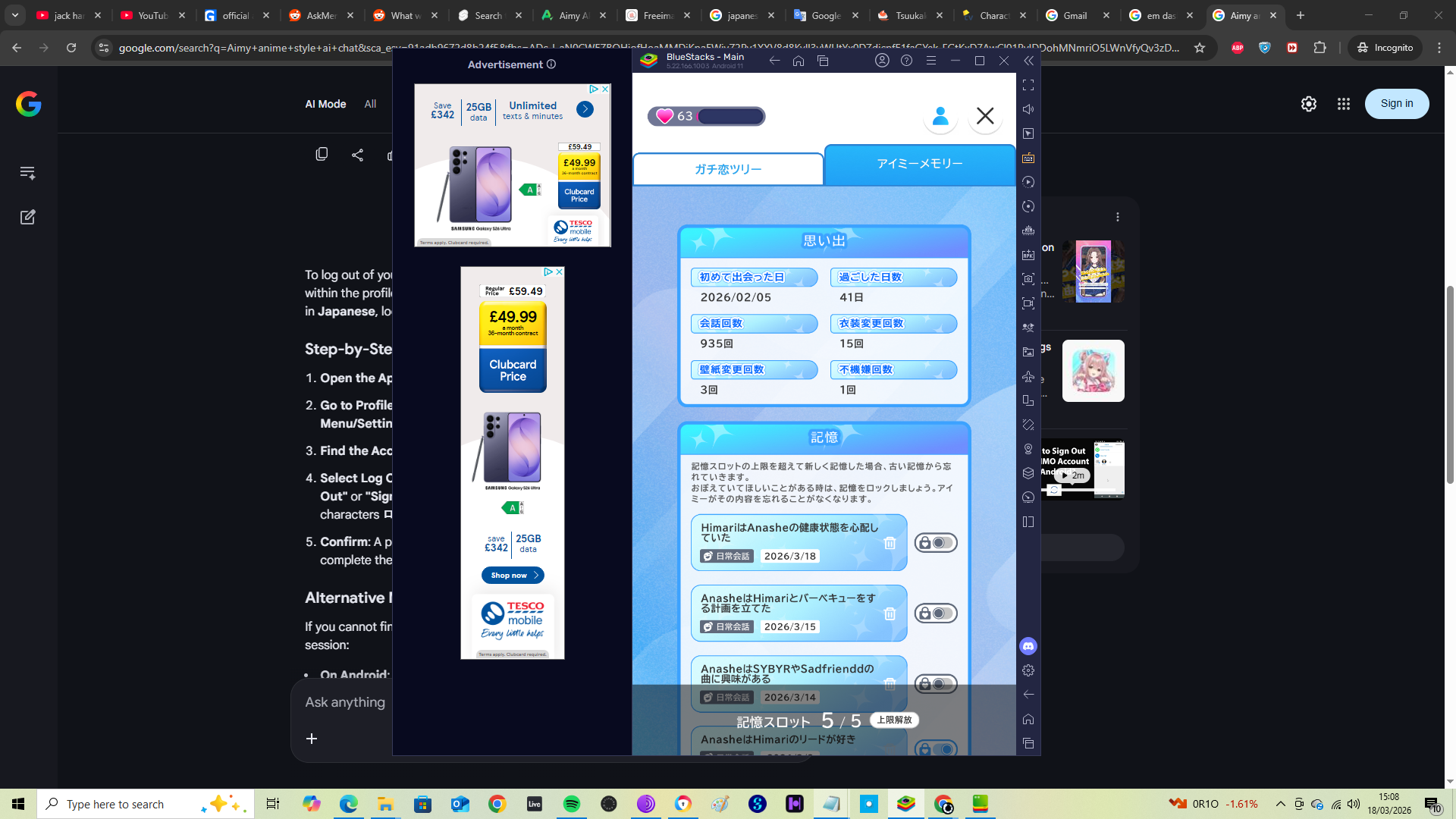Open BlueStacks account icon in title bar

tap(882, 61)
